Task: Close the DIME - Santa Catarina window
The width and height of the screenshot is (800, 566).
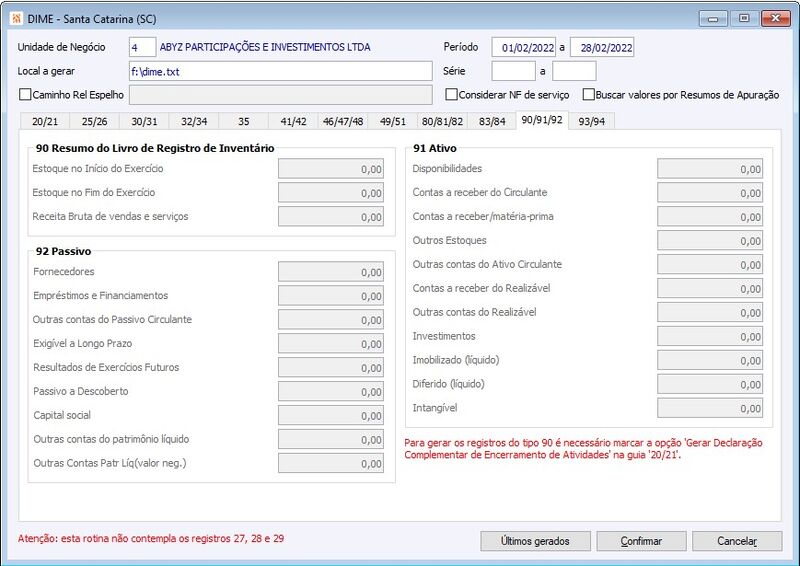Action: [x=775, y=18]
